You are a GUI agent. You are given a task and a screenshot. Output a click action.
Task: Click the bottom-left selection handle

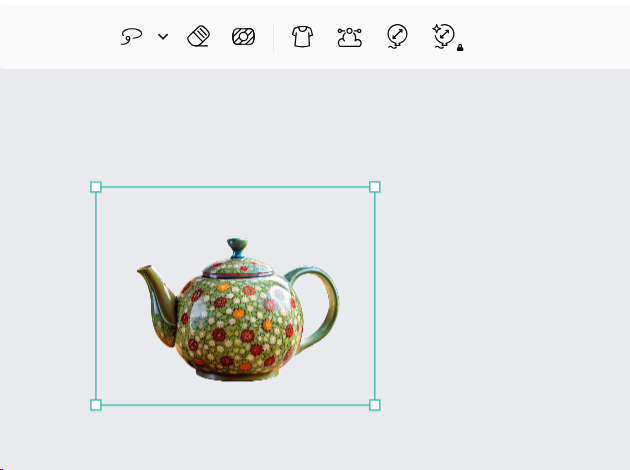pos(96,405)
